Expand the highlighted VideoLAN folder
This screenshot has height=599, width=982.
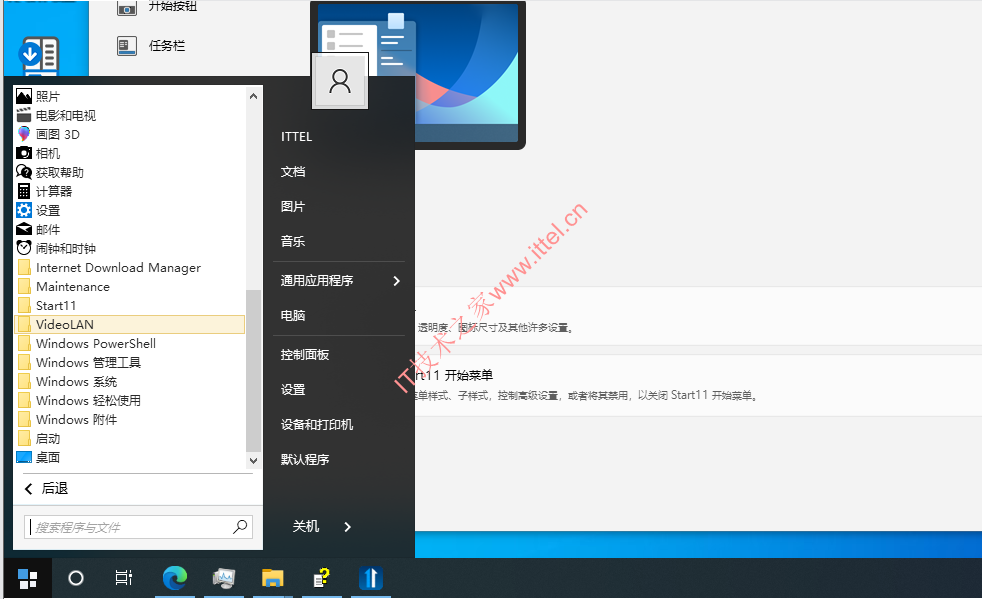pos(129,325)
